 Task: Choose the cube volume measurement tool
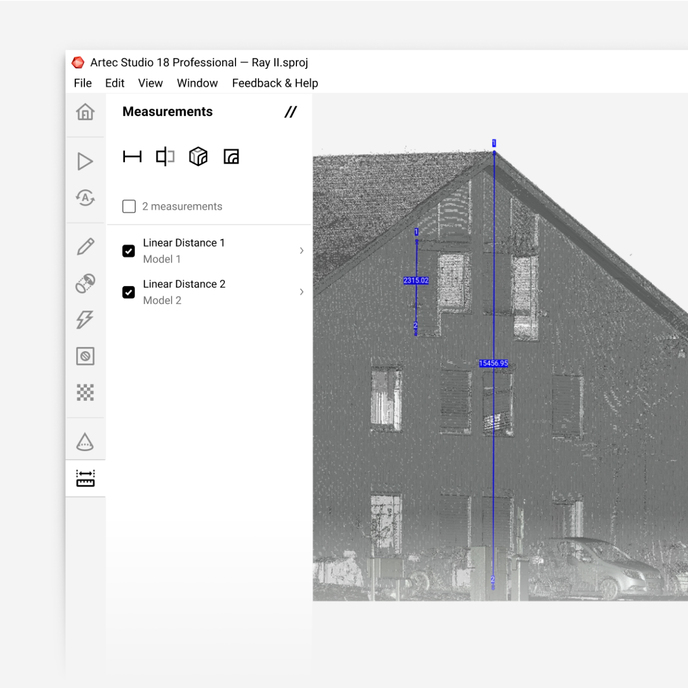pos(198,157)
